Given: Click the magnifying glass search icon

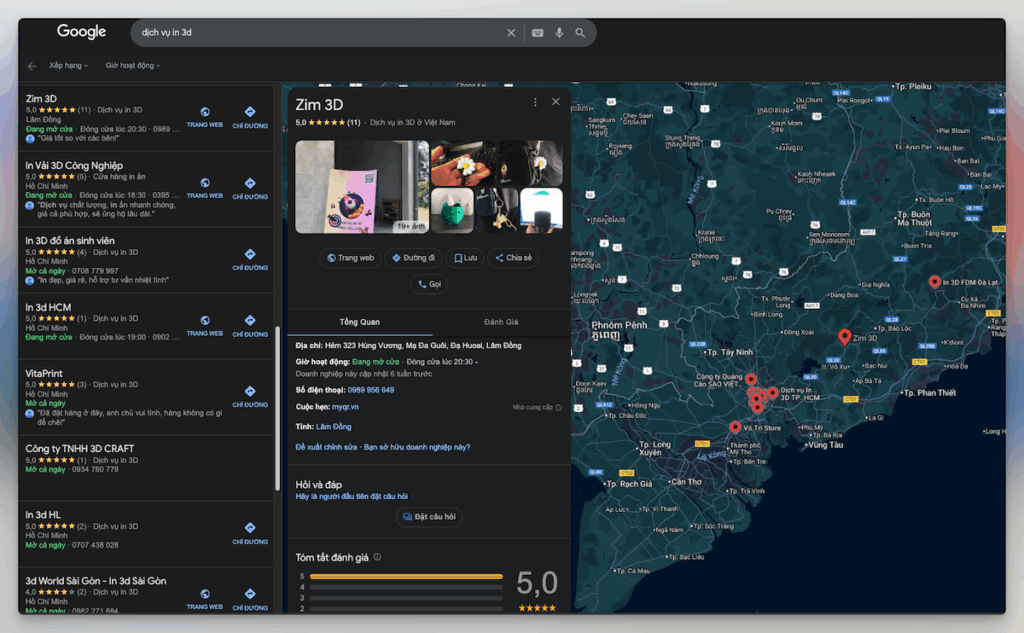Looking at the screenshot, I should (580, 33).
